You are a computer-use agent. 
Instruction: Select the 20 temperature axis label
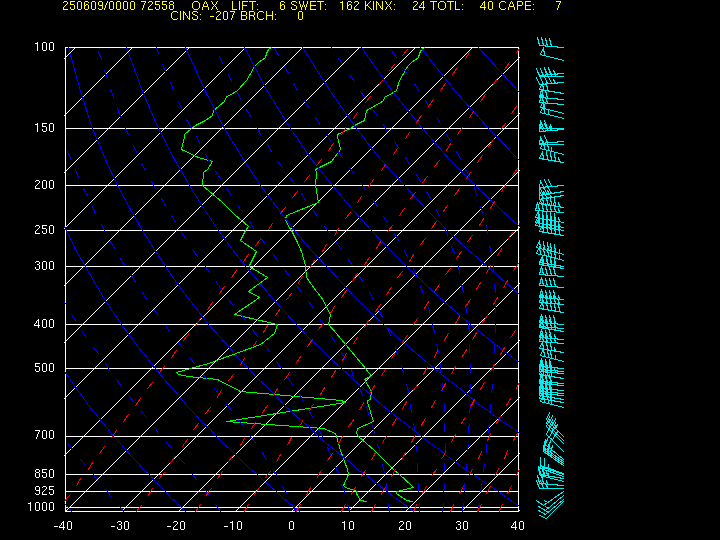(405, 526)
